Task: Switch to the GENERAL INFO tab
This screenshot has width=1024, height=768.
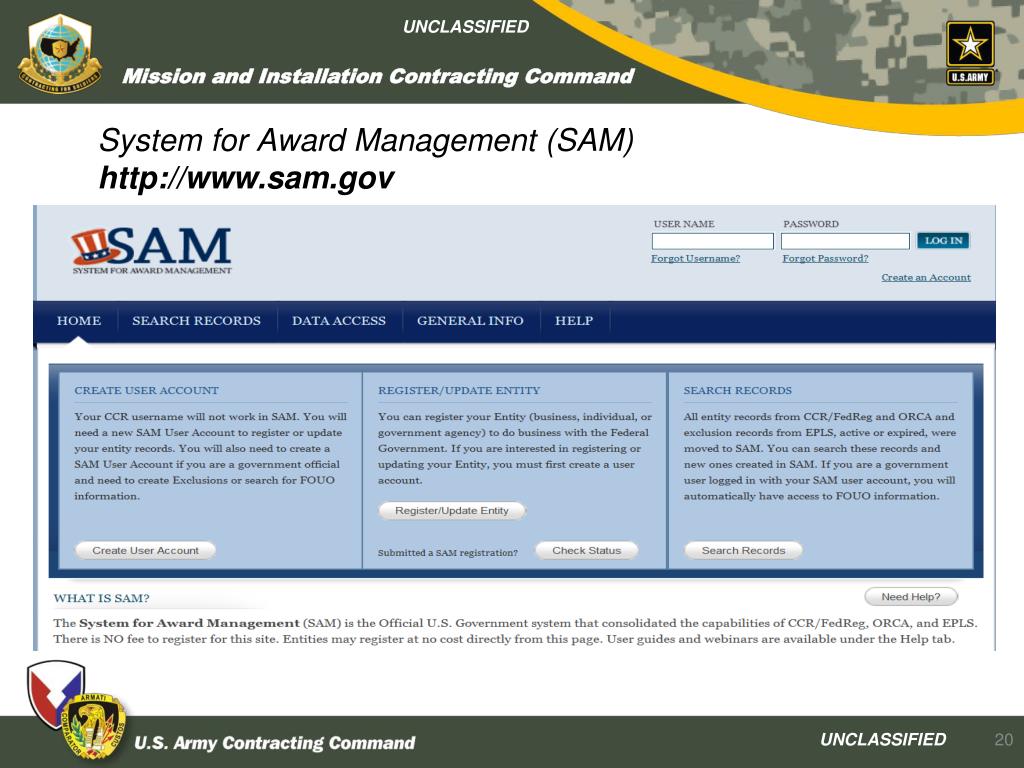Action: pyautogui.click(x=470, y=321)
